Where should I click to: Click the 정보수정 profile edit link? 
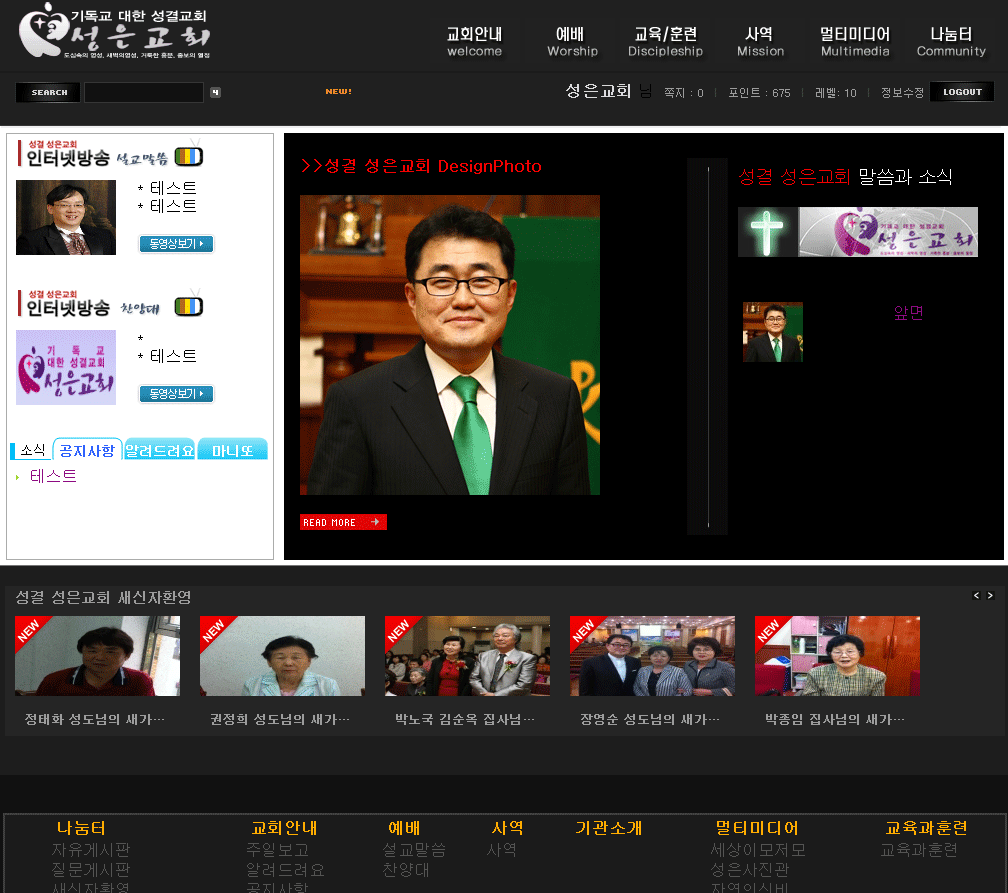pos(902,93)
